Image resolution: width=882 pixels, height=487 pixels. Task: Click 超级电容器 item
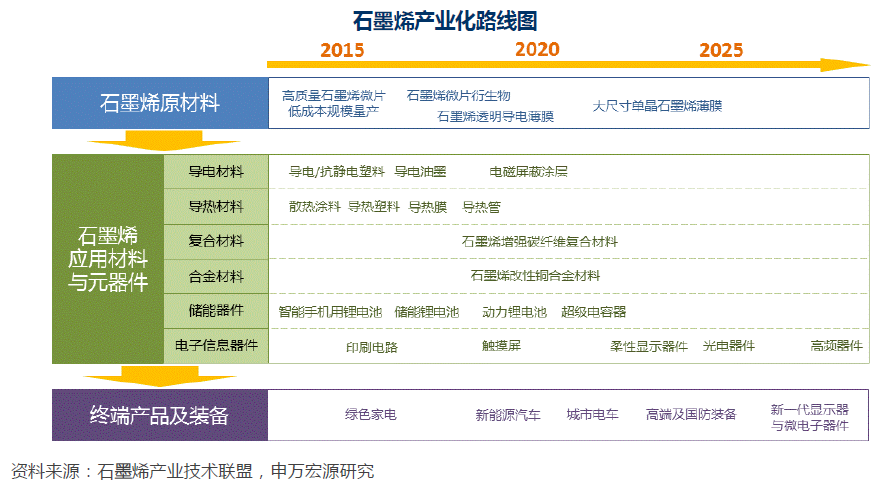click(x=593, y=312)
